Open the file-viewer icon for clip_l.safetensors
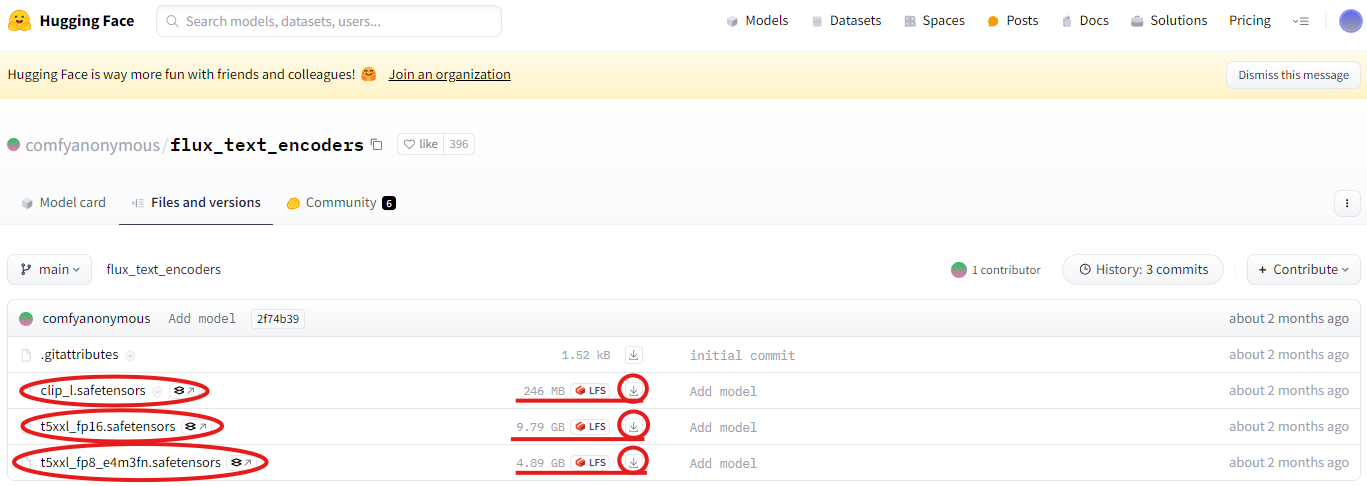Viewport: 1367px width, 486px height. coord(185,391)
